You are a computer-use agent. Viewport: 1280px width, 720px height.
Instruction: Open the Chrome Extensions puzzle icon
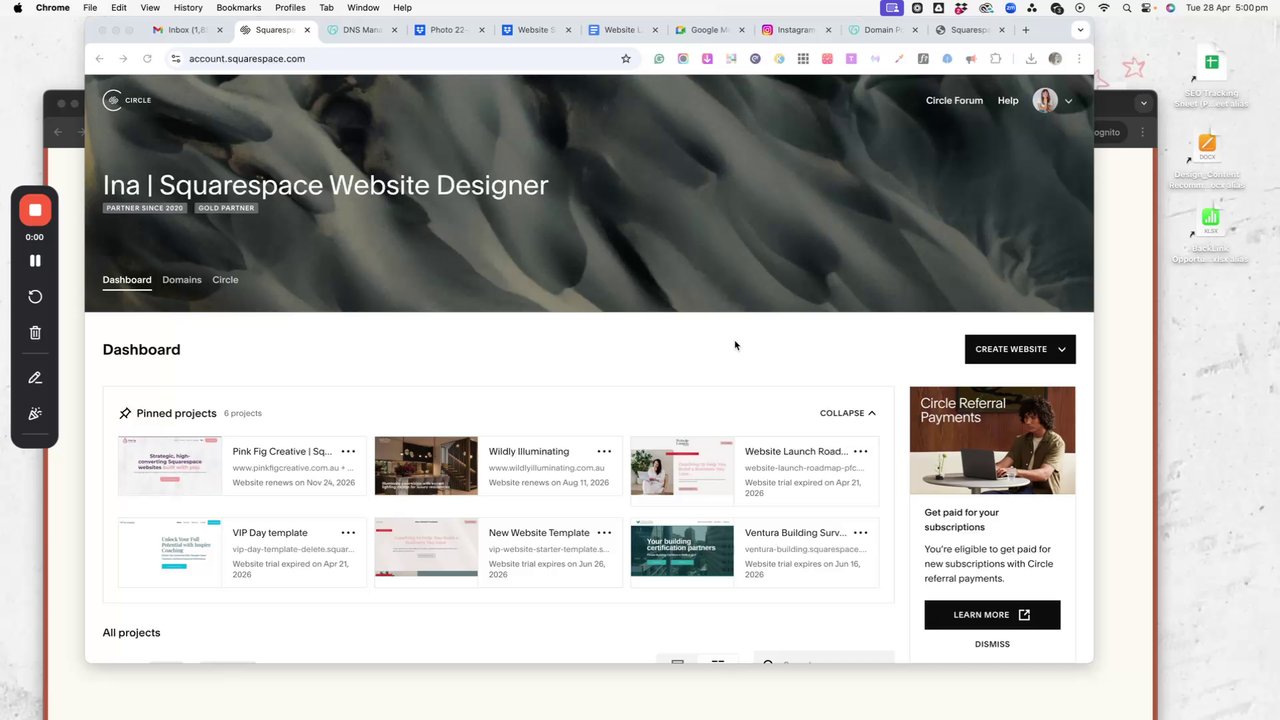[x=995, y=59]
